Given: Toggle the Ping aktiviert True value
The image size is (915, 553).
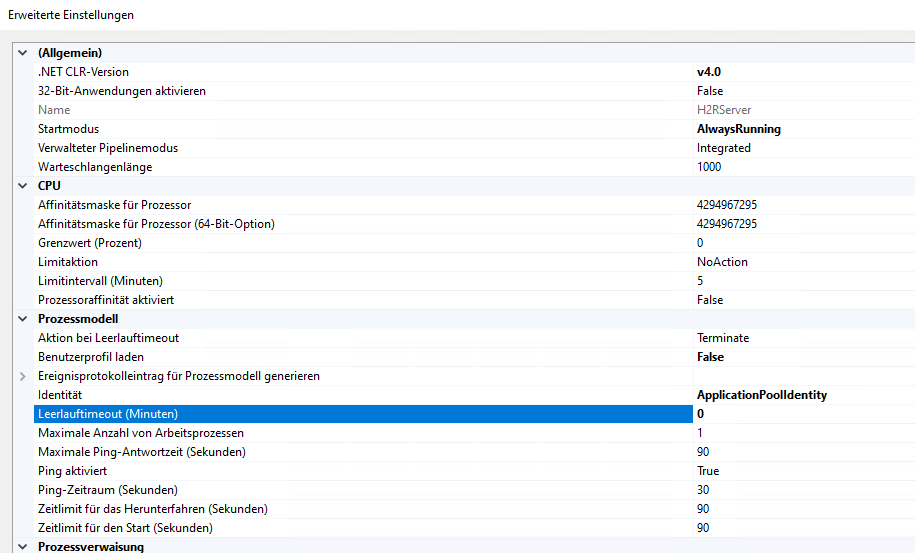Looking at the screenshot, I should [708, 471].
